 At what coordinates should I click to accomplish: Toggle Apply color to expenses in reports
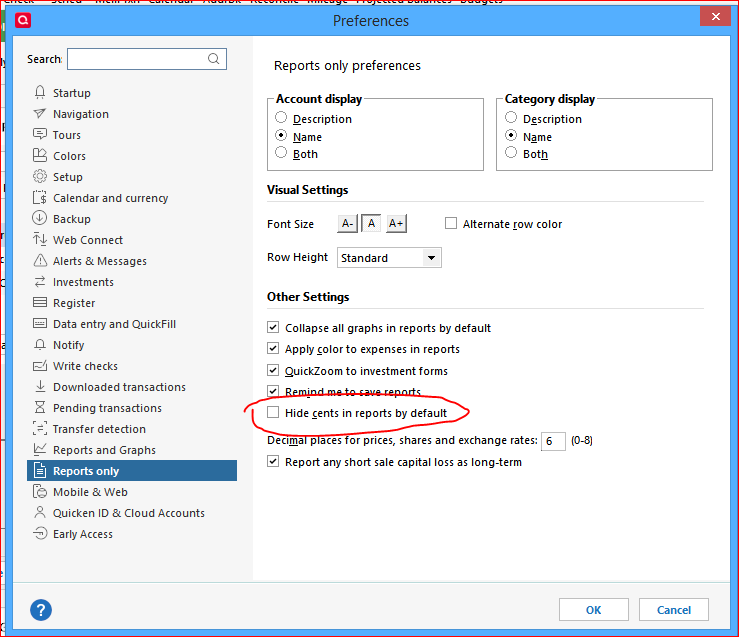click(273, 348)
